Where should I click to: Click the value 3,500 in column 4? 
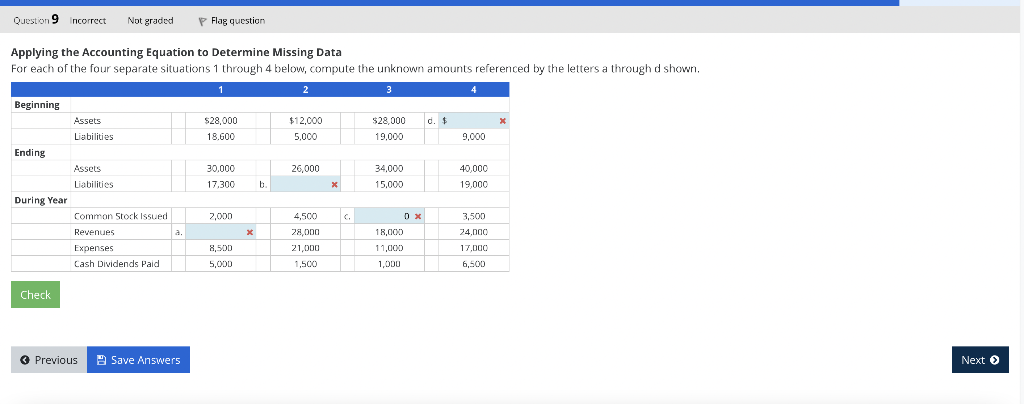pos(473,216)
